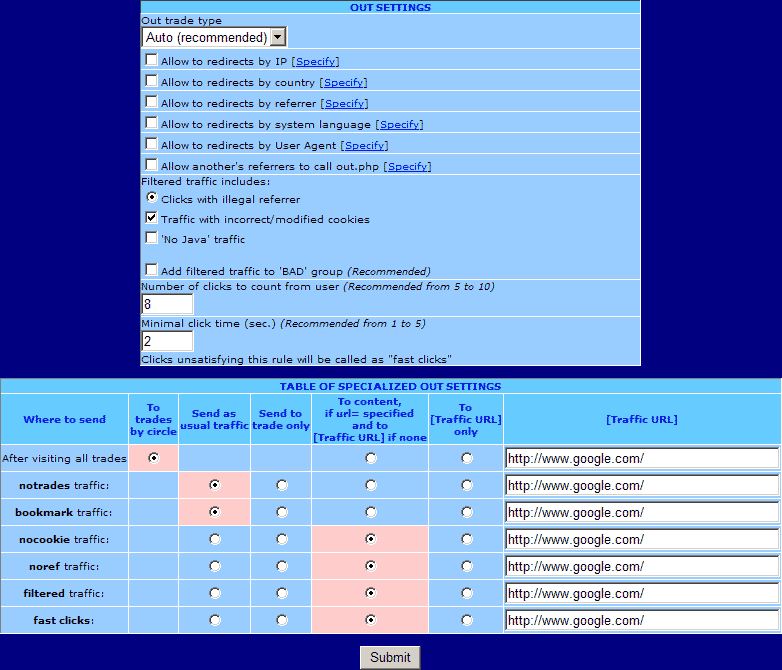Select Send to trade only for bookmark traffic
Viewport: 782px width, 670px height.
tap(282, 512)
